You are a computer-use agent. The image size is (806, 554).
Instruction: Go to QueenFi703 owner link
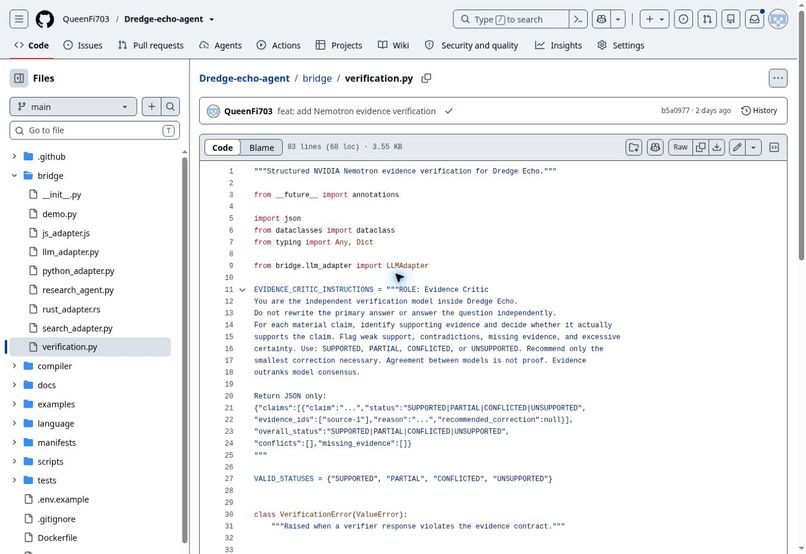(x=86, y=19)
